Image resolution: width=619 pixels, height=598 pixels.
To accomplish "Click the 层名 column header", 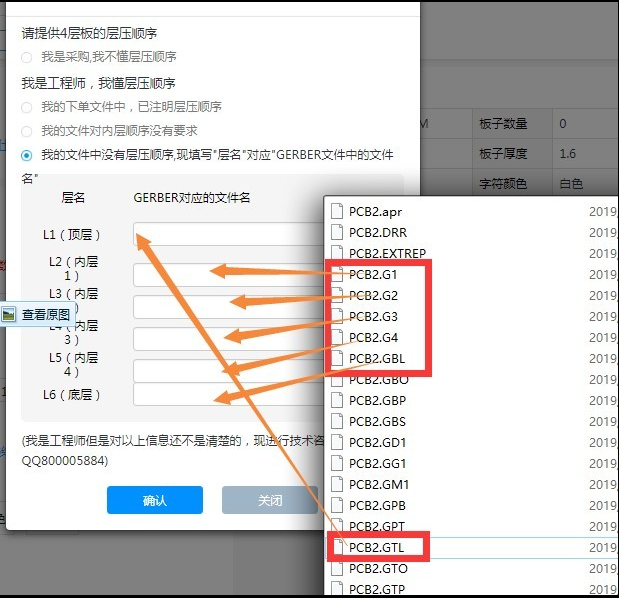I will [73, 197].
